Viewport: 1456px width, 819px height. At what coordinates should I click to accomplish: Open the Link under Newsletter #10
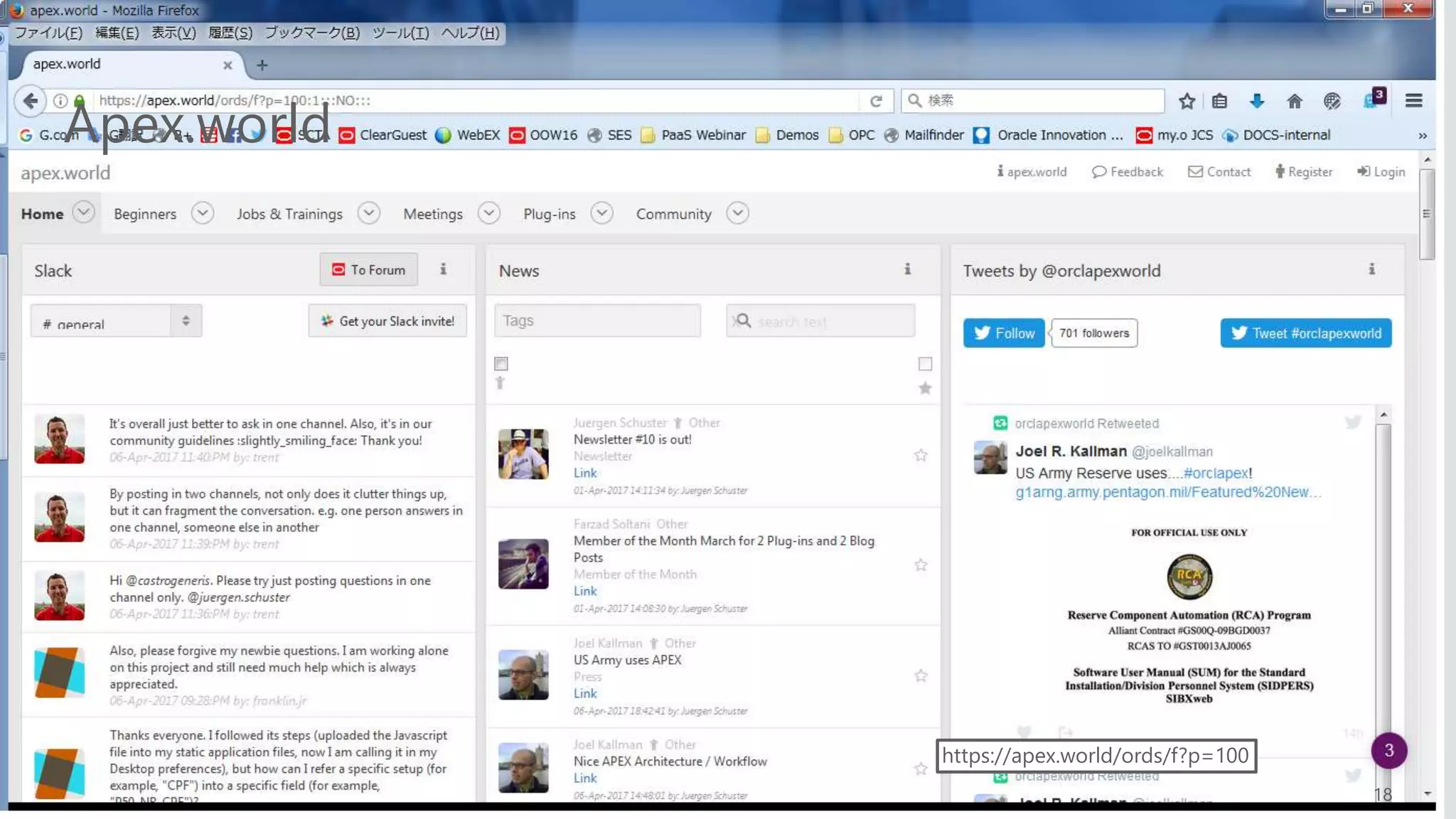point(585,473)
